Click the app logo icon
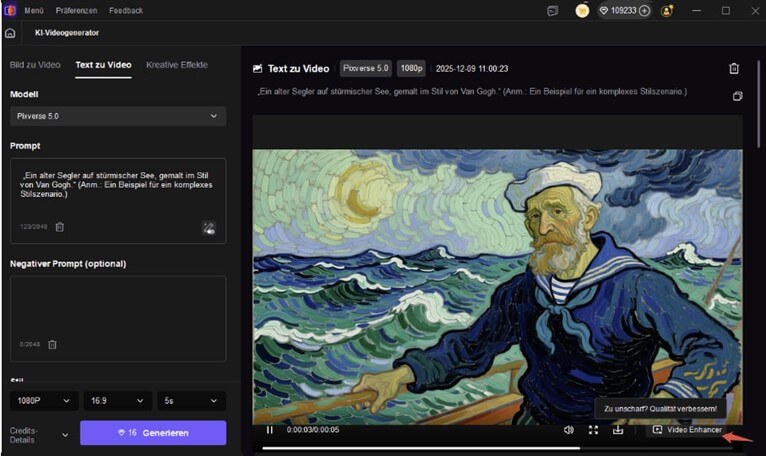The height and width of the screenshot is (456, 766). coord(10,10)
